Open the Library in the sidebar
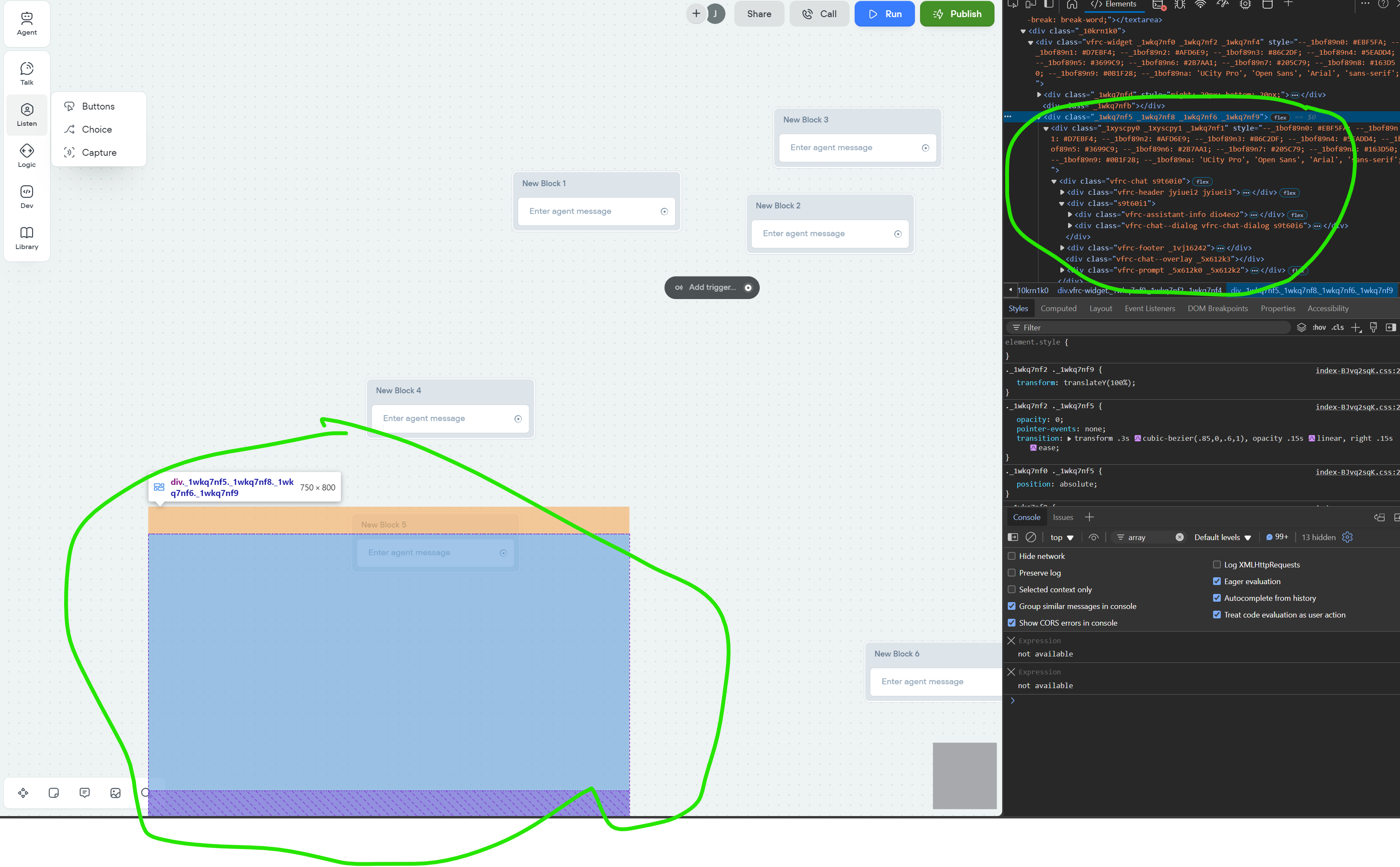 pyautogui.click(x=27, y=238)
